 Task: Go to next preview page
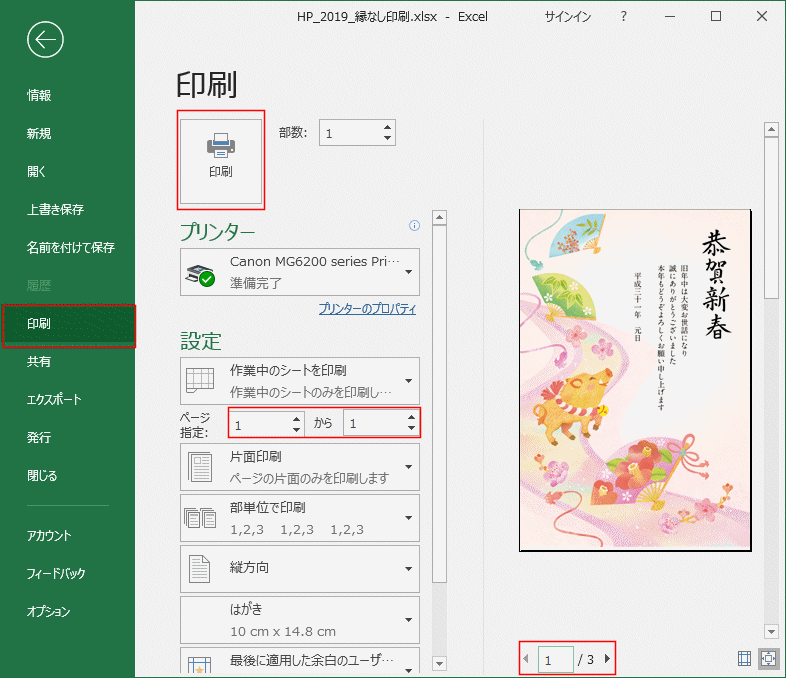[608, 658]
